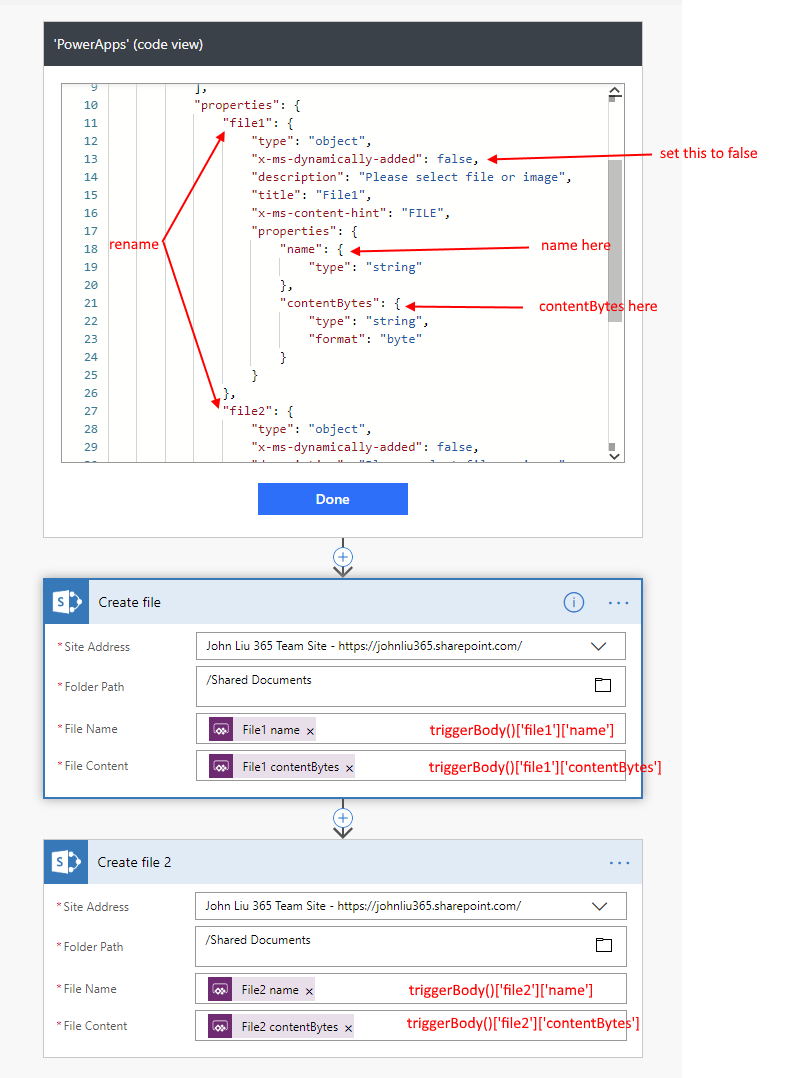Click the info icon on Create file
800x1078 pixels.
click(573, 602)
